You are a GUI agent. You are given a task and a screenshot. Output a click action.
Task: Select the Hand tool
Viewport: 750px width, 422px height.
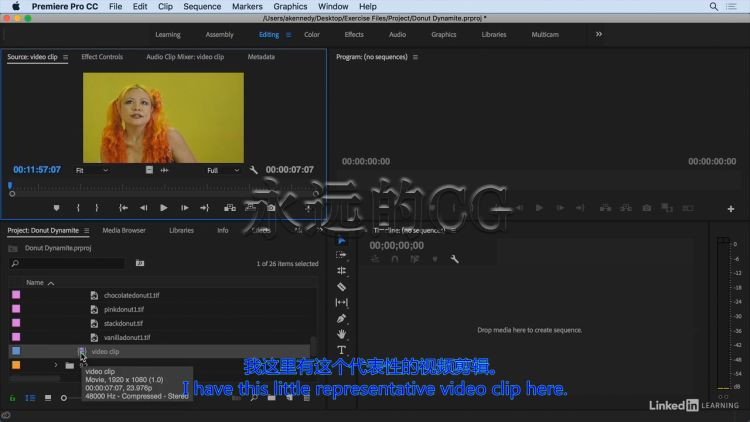tap(342, 334)
